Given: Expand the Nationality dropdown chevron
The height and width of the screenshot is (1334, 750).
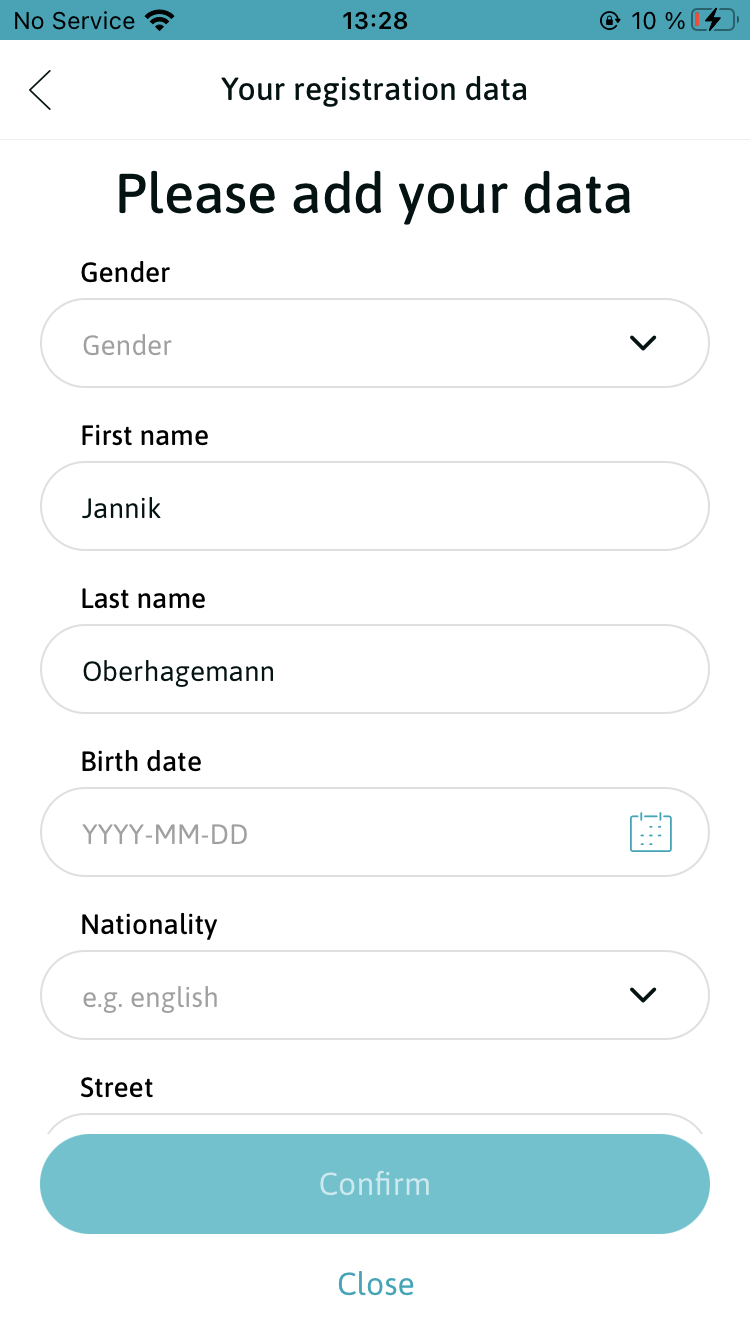Looking at the screenshot, I should coord(642,995).
